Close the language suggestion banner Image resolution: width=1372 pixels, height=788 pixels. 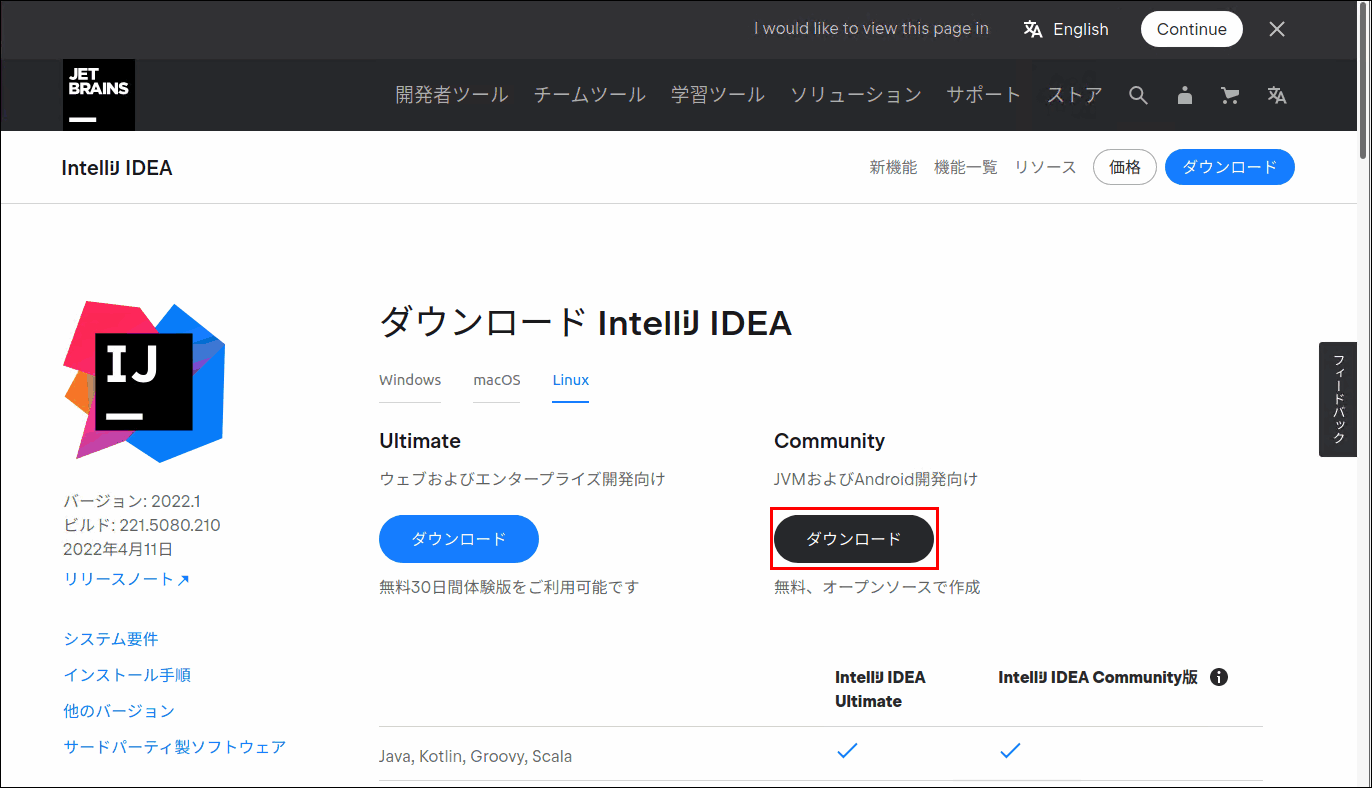(x=1277, y=29)
